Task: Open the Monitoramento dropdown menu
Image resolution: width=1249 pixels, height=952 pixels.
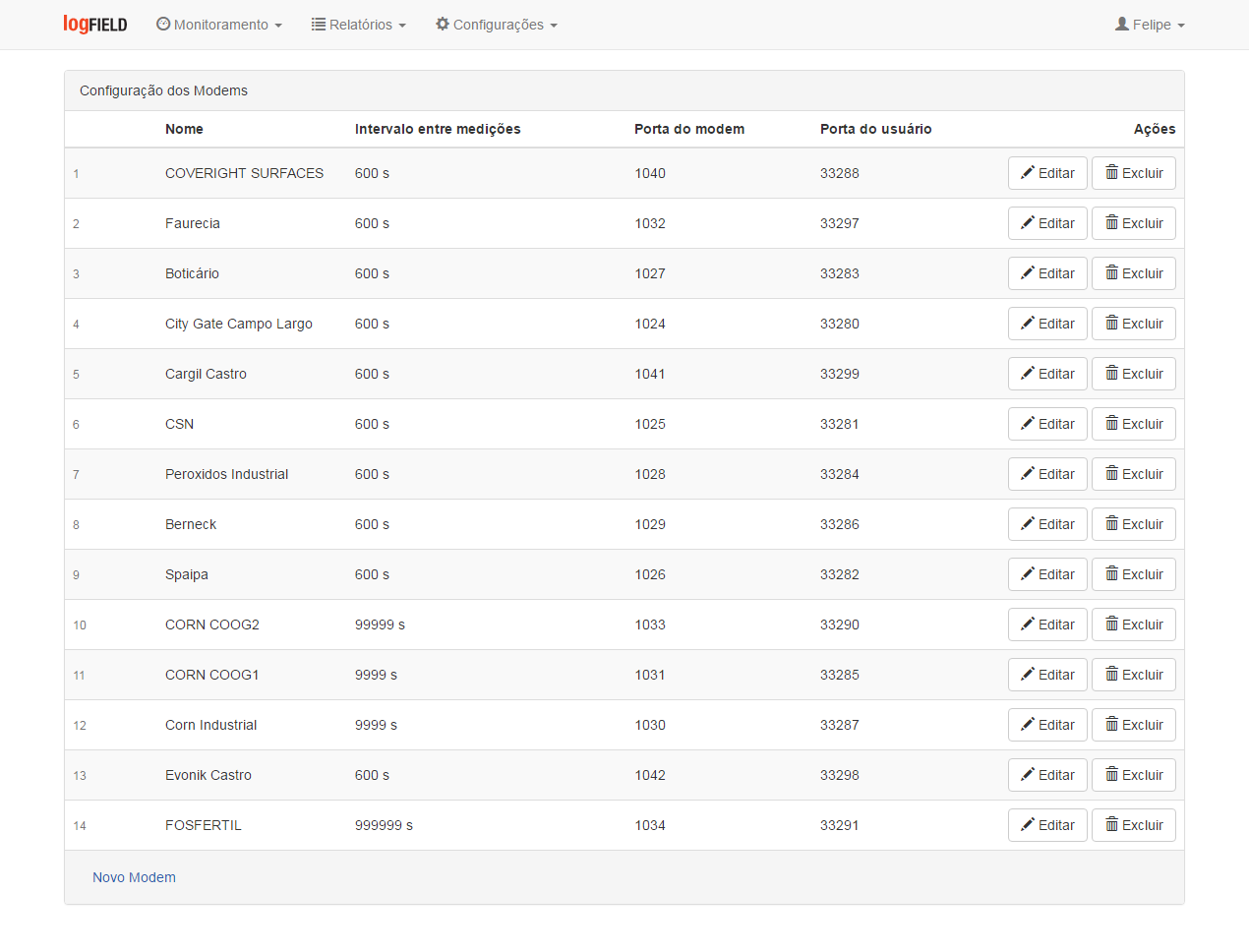Action: coord(219,25)
